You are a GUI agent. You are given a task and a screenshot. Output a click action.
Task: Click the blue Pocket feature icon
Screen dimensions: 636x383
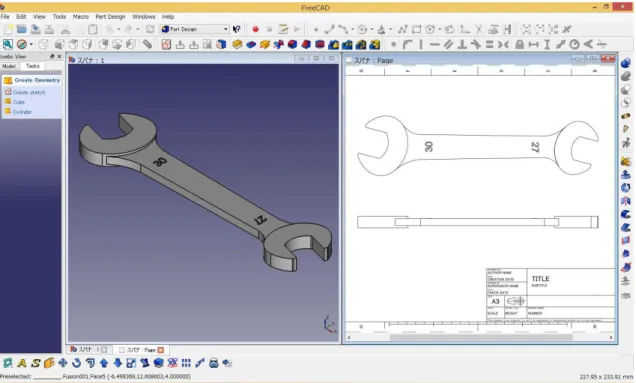click(251, 44)
